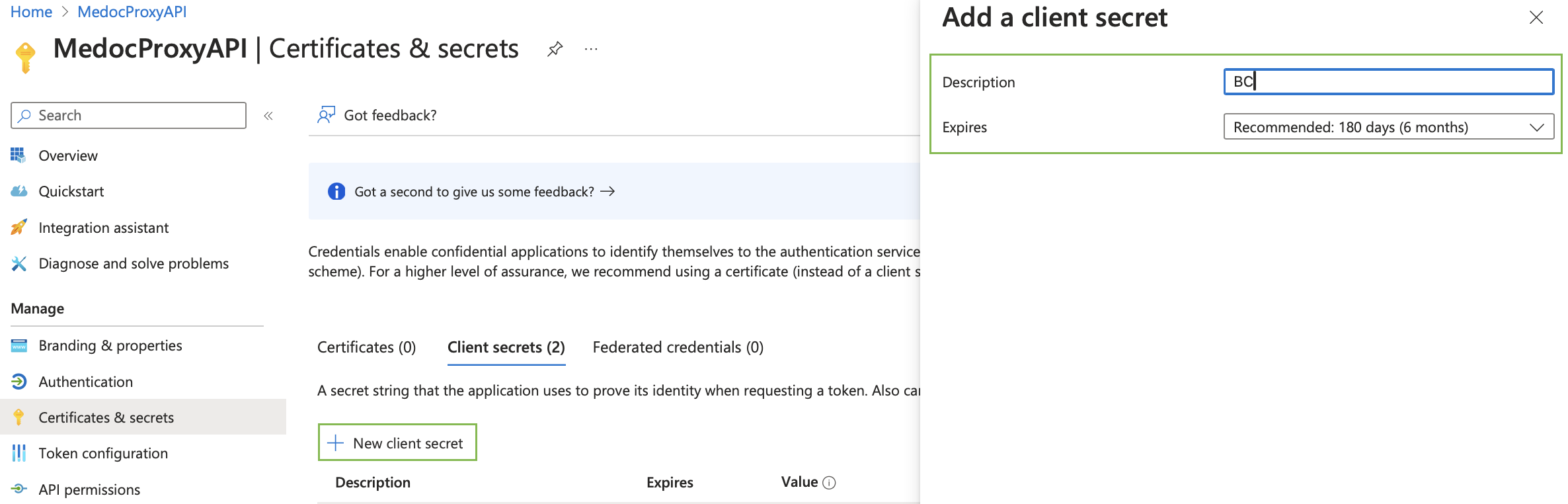This screenshot has width=1568, height=504.
Task: Click Diagnose and solve problems wrench icon
Action: click(x=19, y=263)
